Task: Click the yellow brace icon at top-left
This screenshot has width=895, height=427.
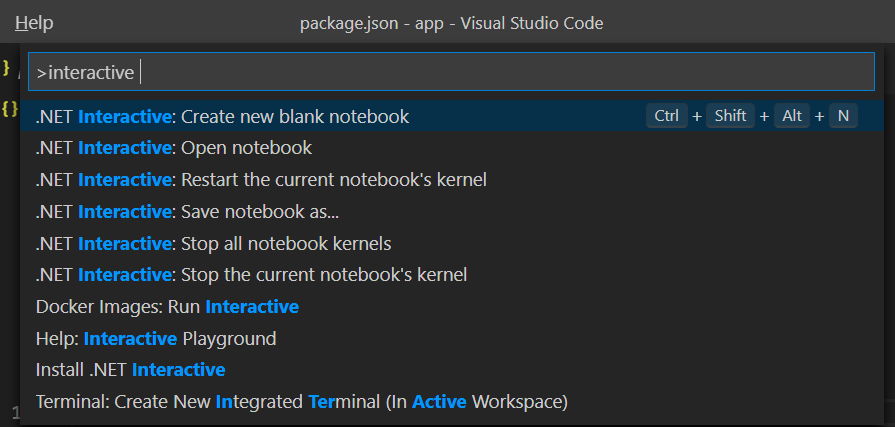Action: [7, 67]
